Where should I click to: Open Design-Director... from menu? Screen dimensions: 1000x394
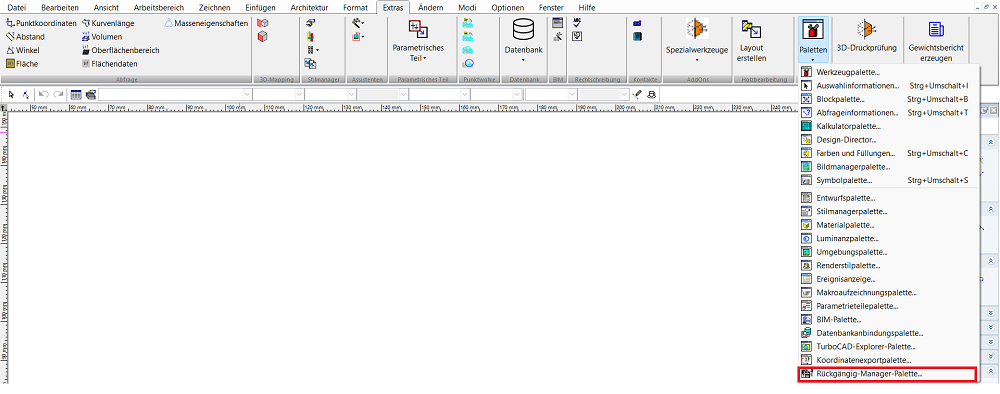click(x=887, y=140)
